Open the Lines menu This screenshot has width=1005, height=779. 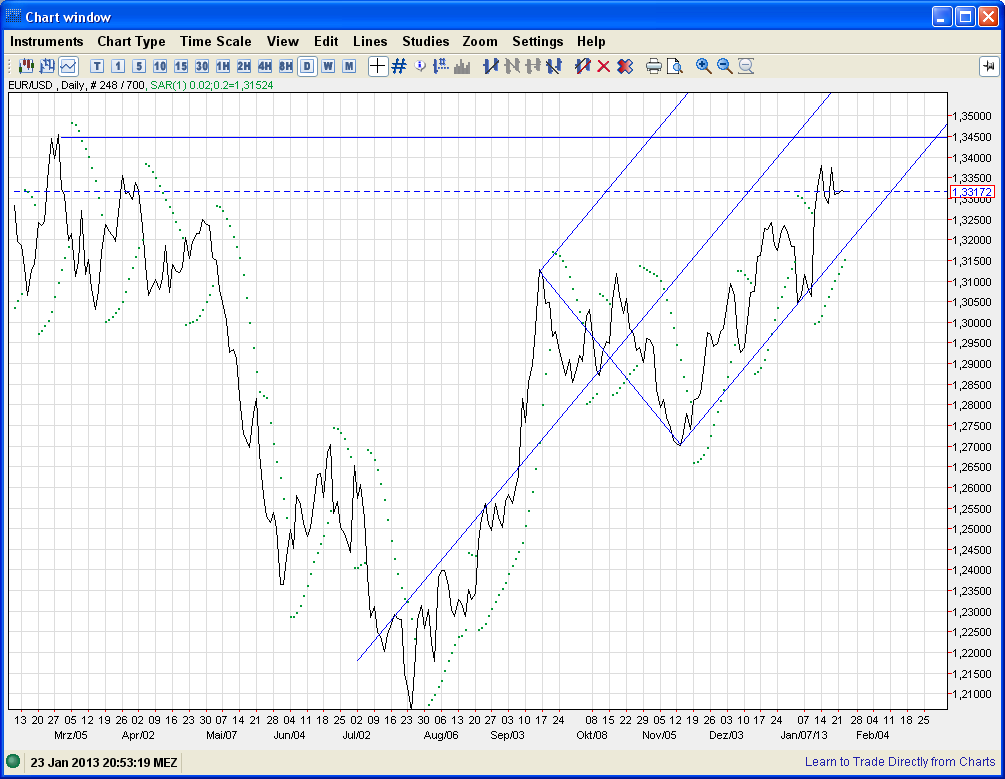[x=370, y=41]
